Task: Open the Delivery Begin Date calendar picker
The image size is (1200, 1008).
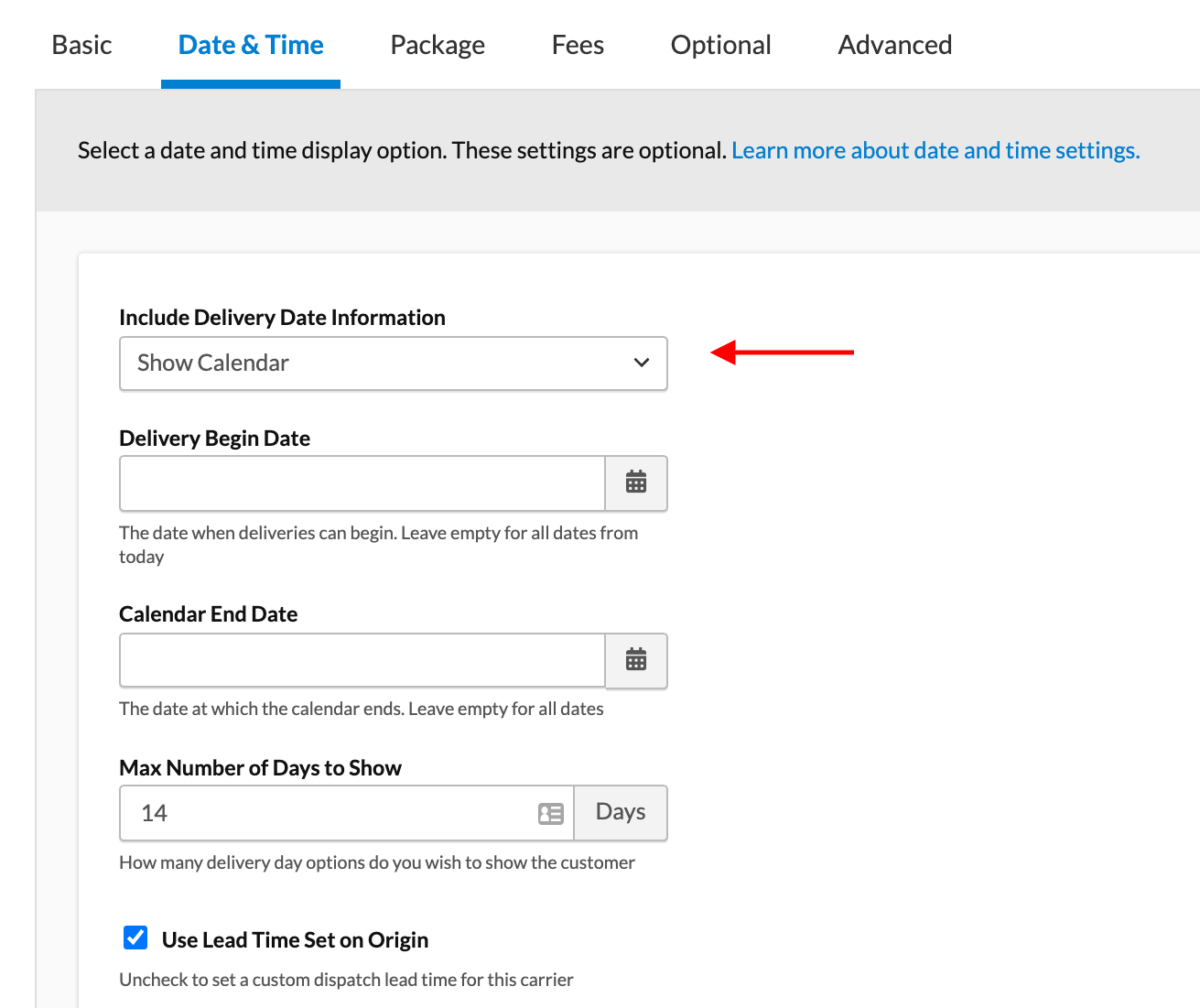Action: coord(636,482)
